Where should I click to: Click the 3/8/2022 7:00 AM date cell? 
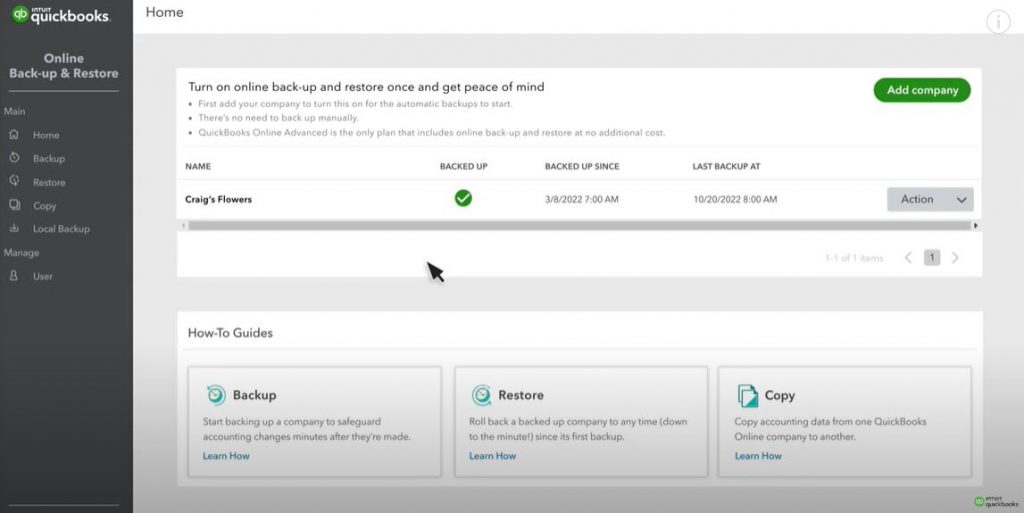pyautogui.click(x=581, y=199)
